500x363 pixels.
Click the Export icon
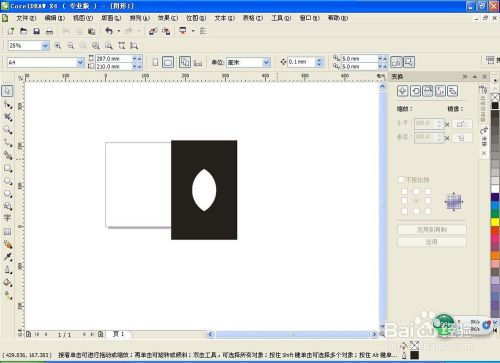[x=166, y=31]
